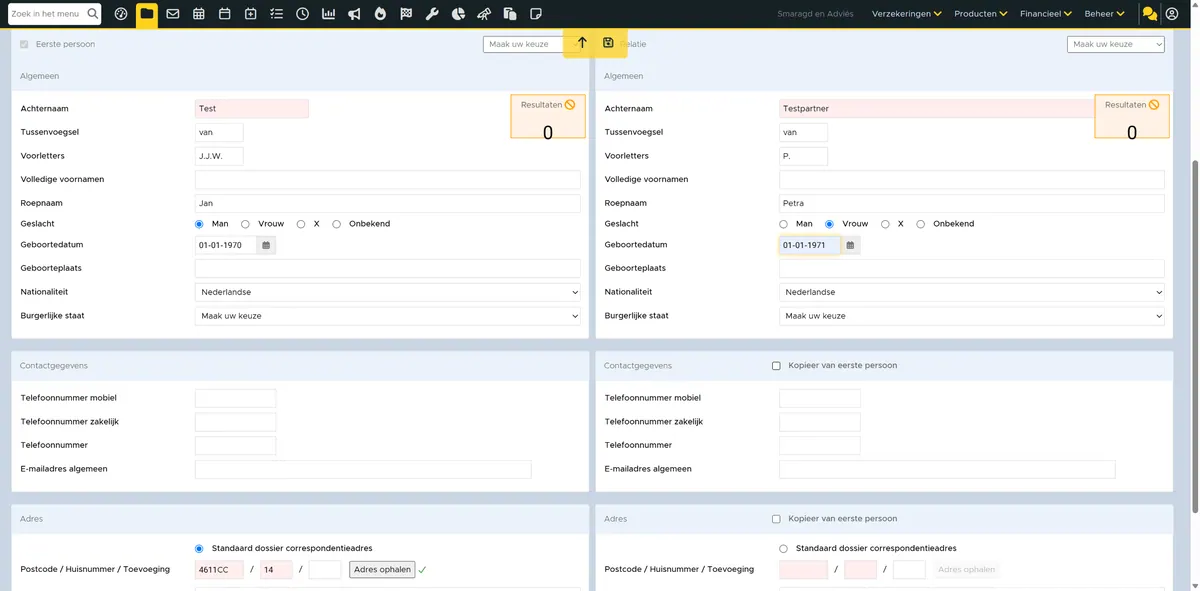Click the active Adres ophalen button

coord(382,570)
